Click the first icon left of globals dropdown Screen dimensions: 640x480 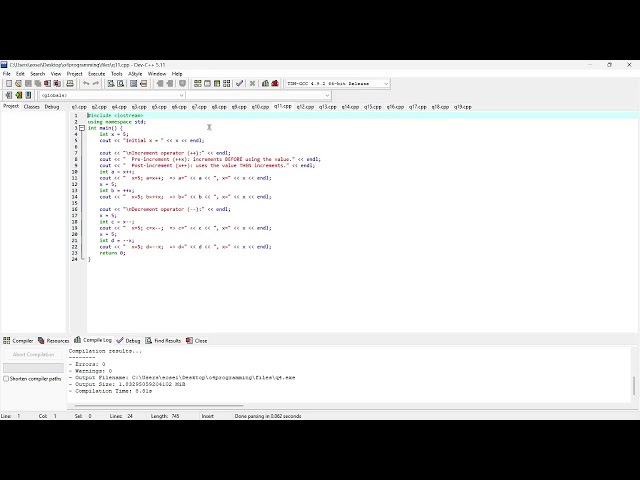point(9,95)
